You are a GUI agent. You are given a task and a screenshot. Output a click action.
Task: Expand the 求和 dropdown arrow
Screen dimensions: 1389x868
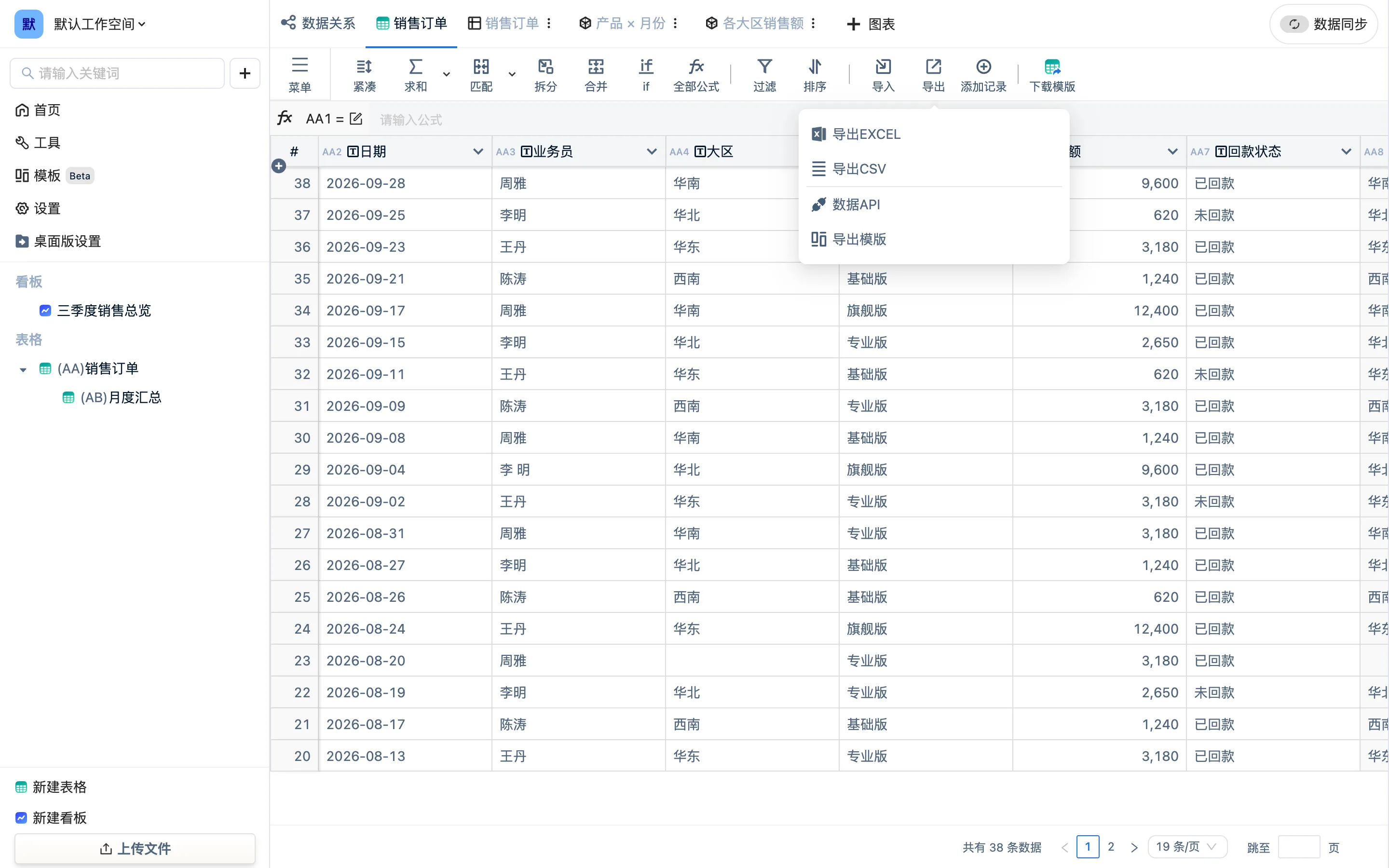click(x=447, y=74)
